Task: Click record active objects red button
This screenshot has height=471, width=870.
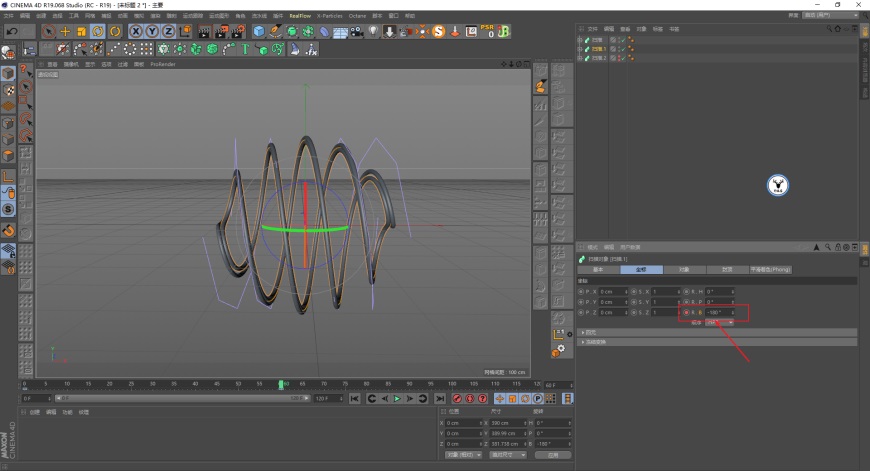Action: tap(457, 399)
